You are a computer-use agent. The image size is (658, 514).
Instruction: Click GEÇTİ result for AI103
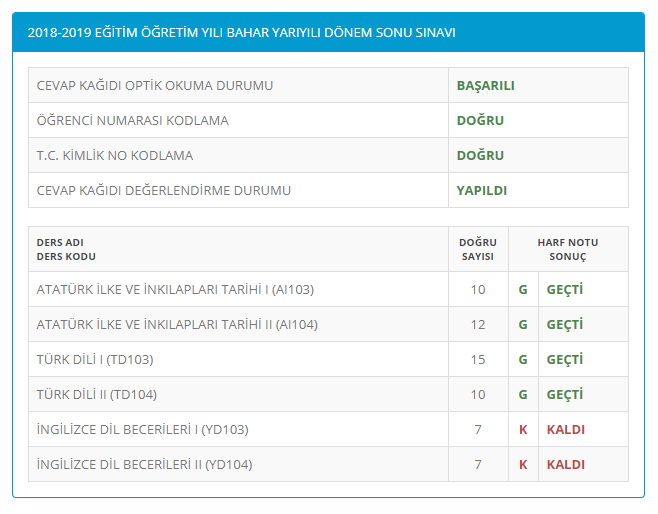point(565,290)
